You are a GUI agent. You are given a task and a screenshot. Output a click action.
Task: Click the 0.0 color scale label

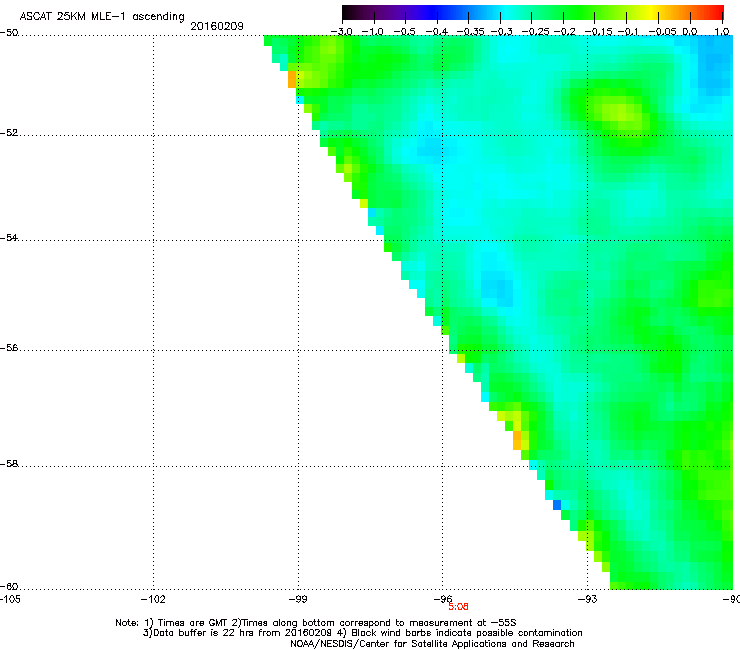point(690,32)
